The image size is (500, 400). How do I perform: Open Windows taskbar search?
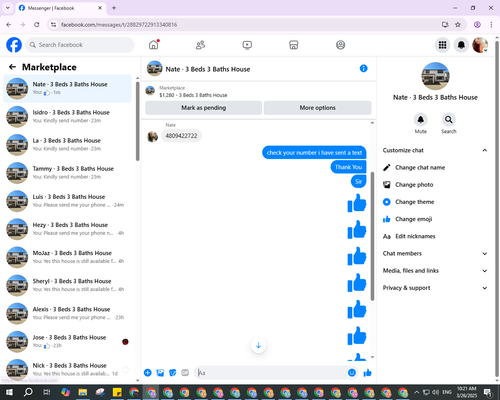coord(28,392)
